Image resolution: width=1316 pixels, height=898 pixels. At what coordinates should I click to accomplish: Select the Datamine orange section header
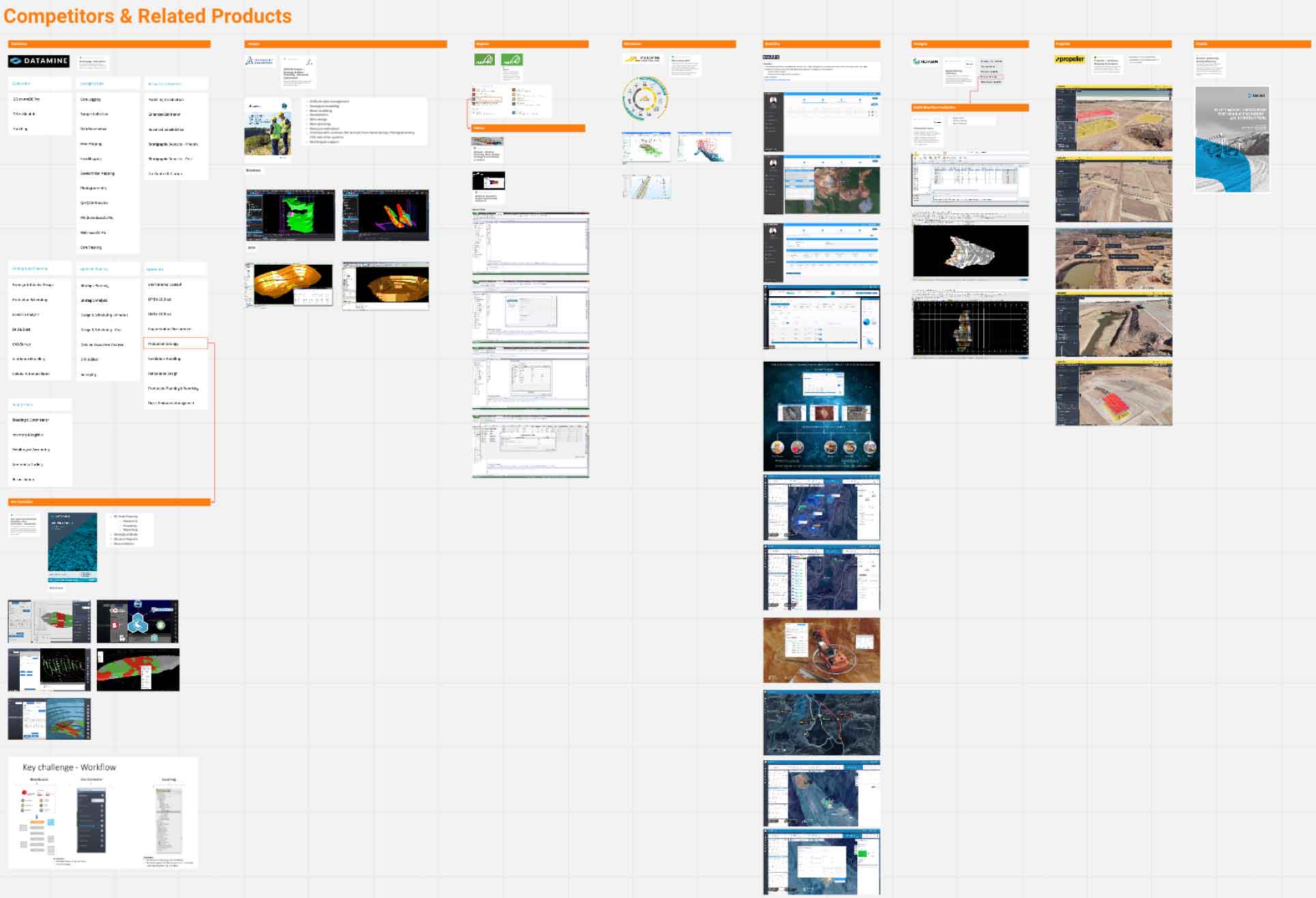tap(109, 44)
